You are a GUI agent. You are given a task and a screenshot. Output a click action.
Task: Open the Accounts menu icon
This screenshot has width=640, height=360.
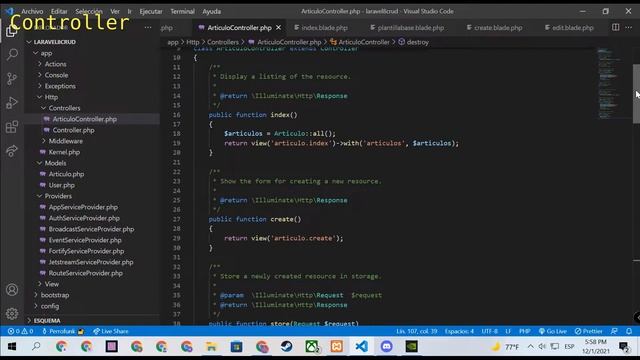tap(12, 290)
